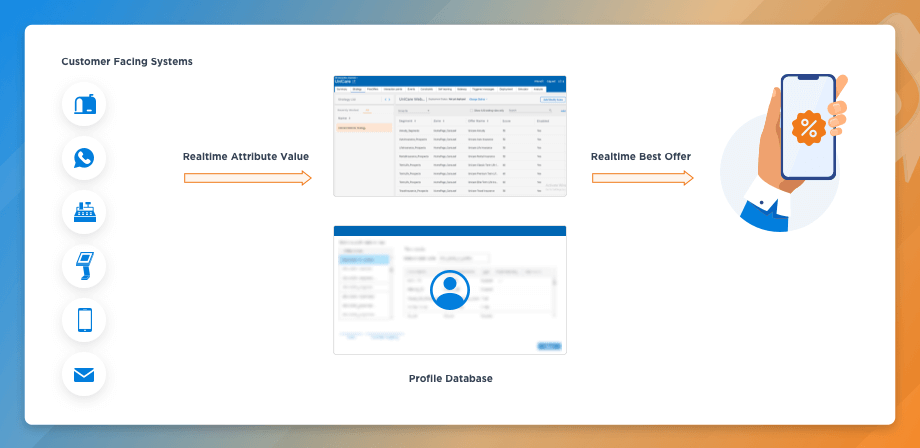Click the cash register point-of-sale icon
This screenshot has height=448, width=920.
pos(84,212)
